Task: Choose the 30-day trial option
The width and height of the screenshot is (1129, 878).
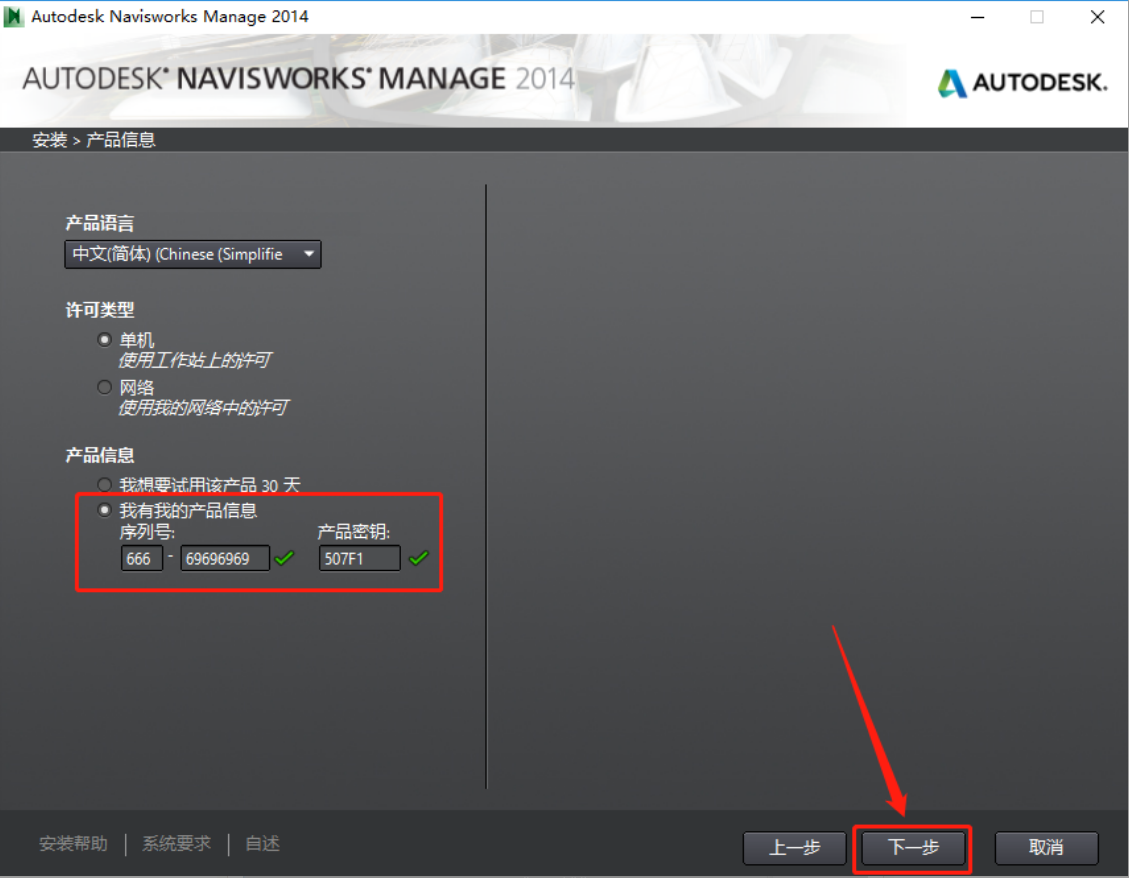Action: click(105, 485)
